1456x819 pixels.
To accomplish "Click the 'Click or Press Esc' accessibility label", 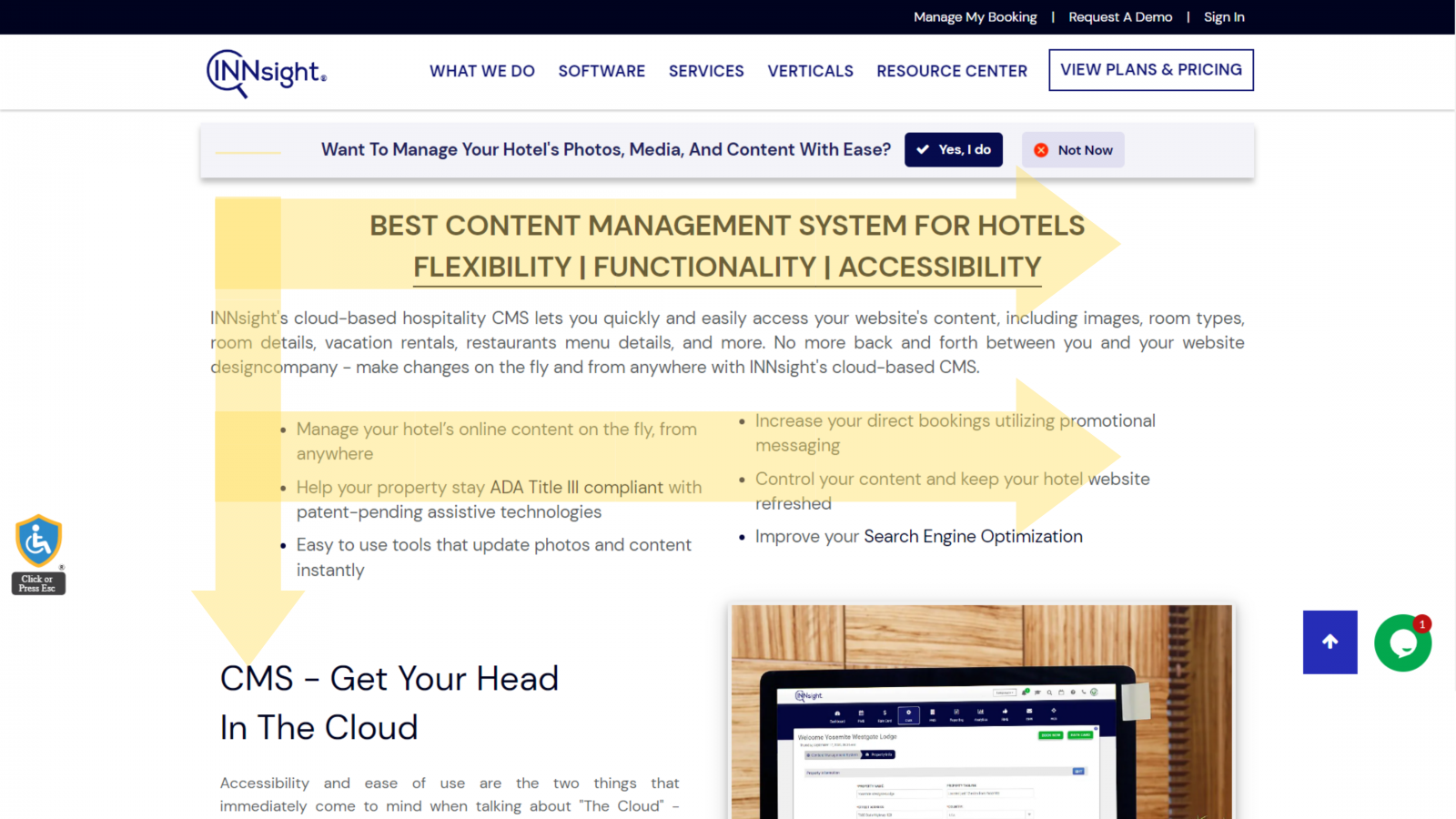I will tap(38, 583).
